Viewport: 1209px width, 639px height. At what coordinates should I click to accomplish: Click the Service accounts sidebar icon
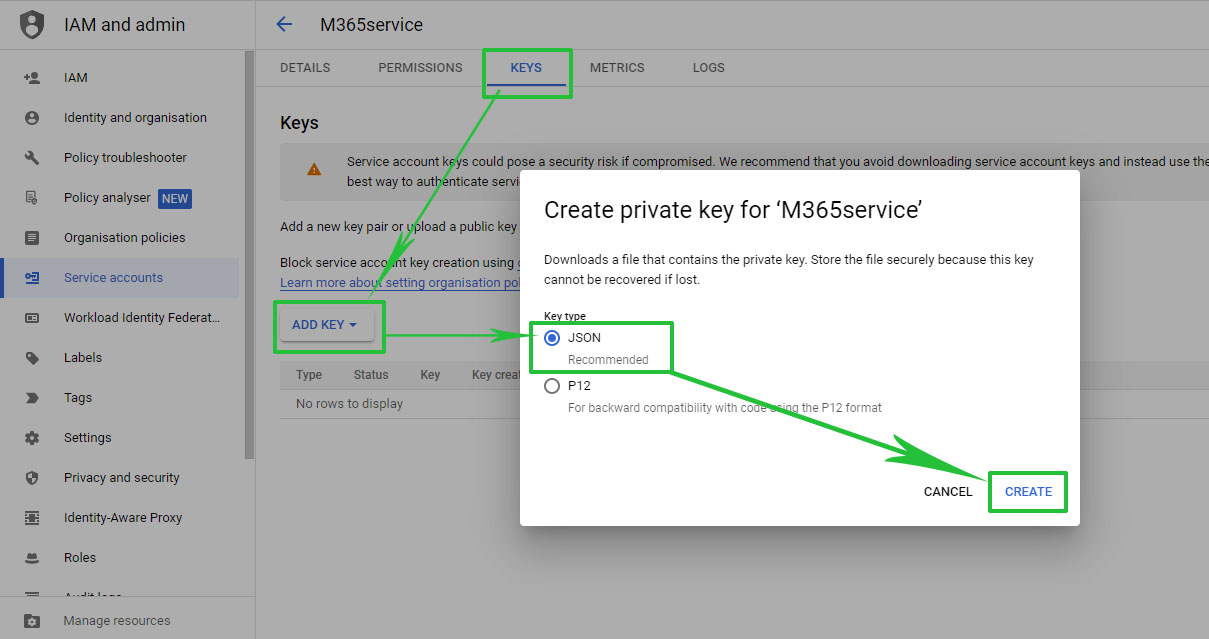[32, 278]
